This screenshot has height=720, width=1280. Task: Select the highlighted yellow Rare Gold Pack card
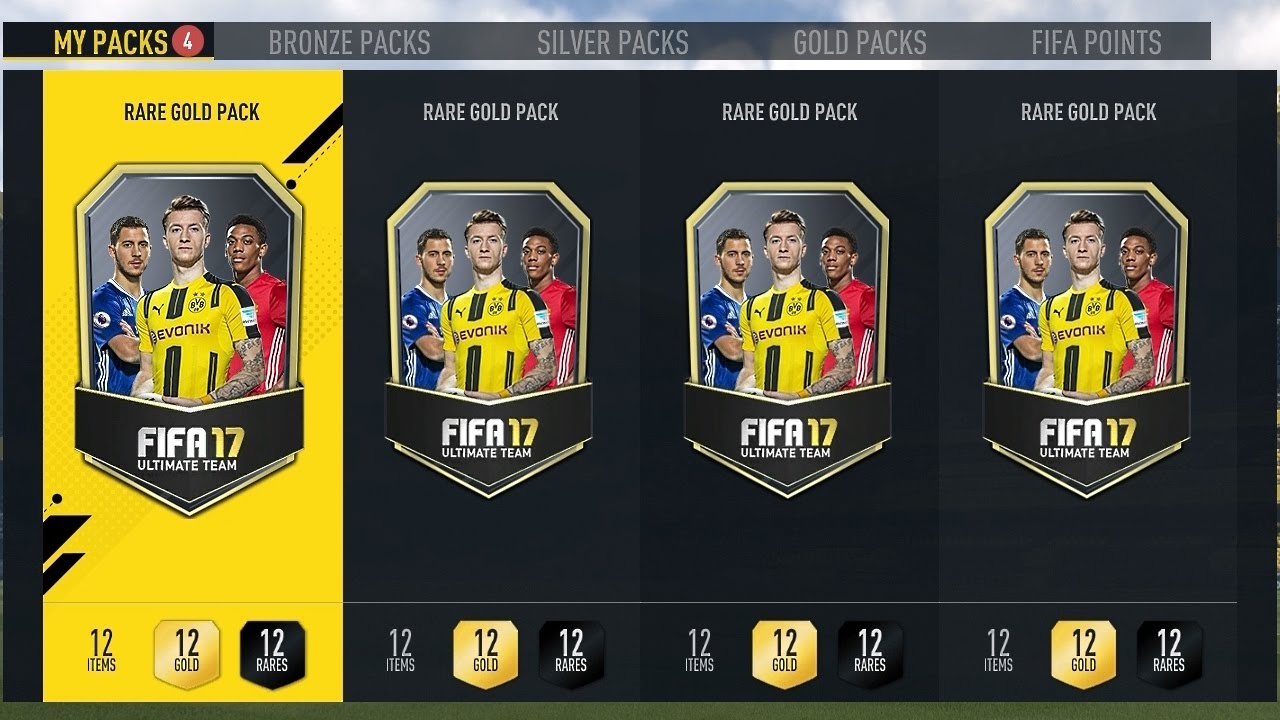click(x=190, y=340)
